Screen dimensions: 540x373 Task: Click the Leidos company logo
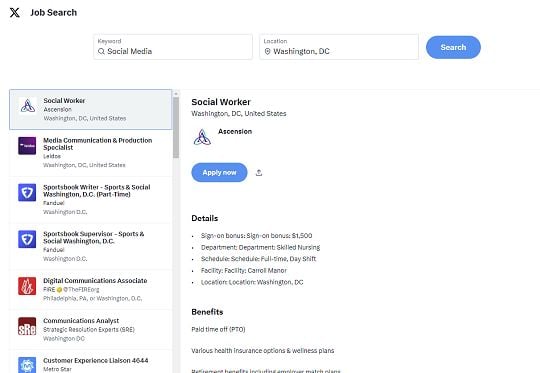coord(27,146)
